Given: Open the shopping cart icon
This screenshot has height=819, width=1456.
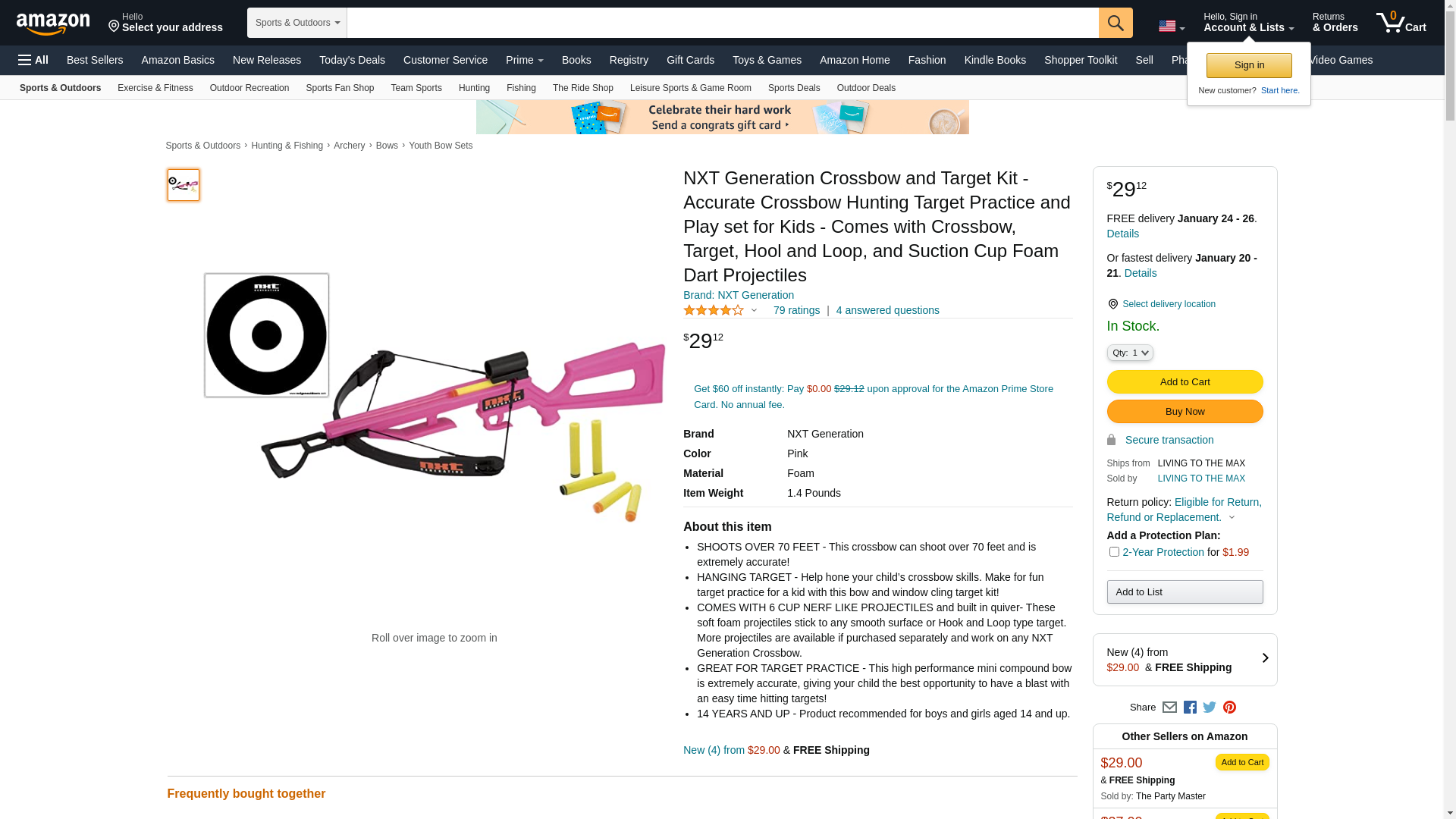Looking at the screenshot, I should (x=1401, y=23).
